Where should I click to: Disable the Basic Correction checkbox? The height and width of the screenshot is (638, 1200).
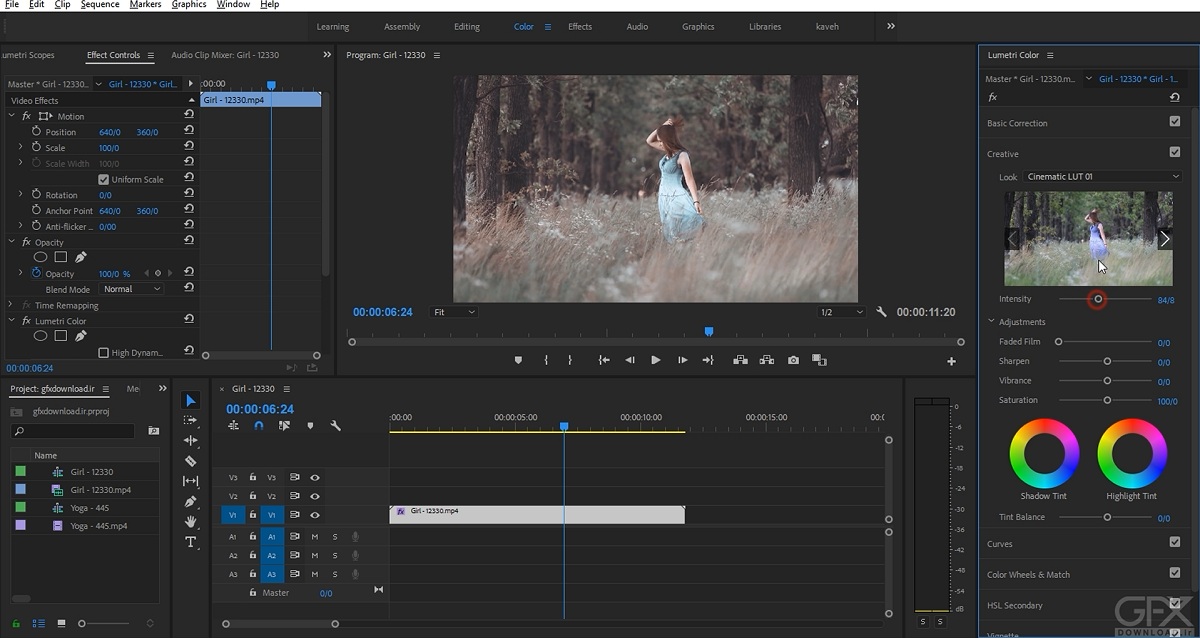[1174, 122]
